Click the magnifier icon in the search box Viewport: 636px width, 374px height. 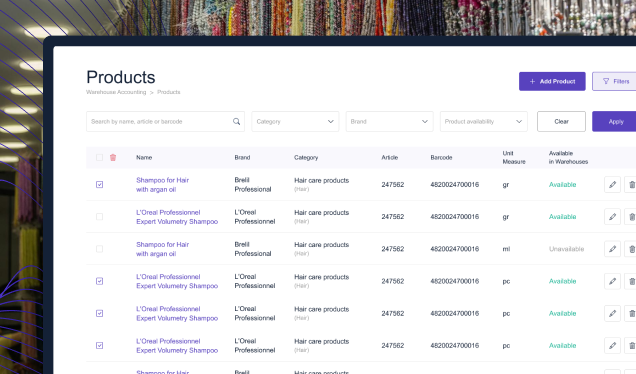pyautogui.click(x=236, y=121)
